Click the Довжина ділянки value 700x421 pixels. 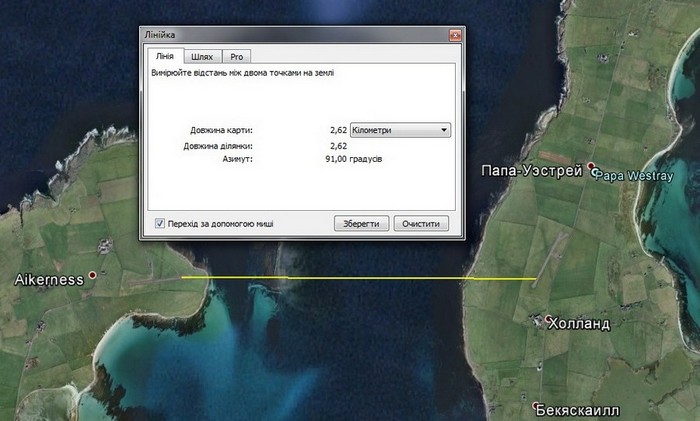338,146
